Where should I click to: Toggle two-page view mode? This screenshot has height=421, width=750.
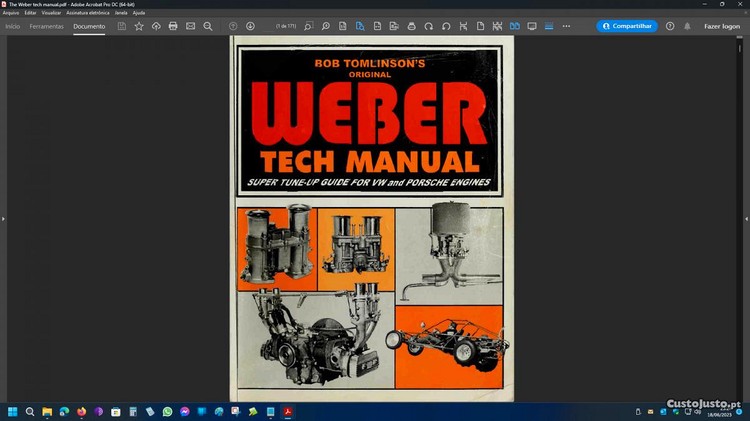515,26
